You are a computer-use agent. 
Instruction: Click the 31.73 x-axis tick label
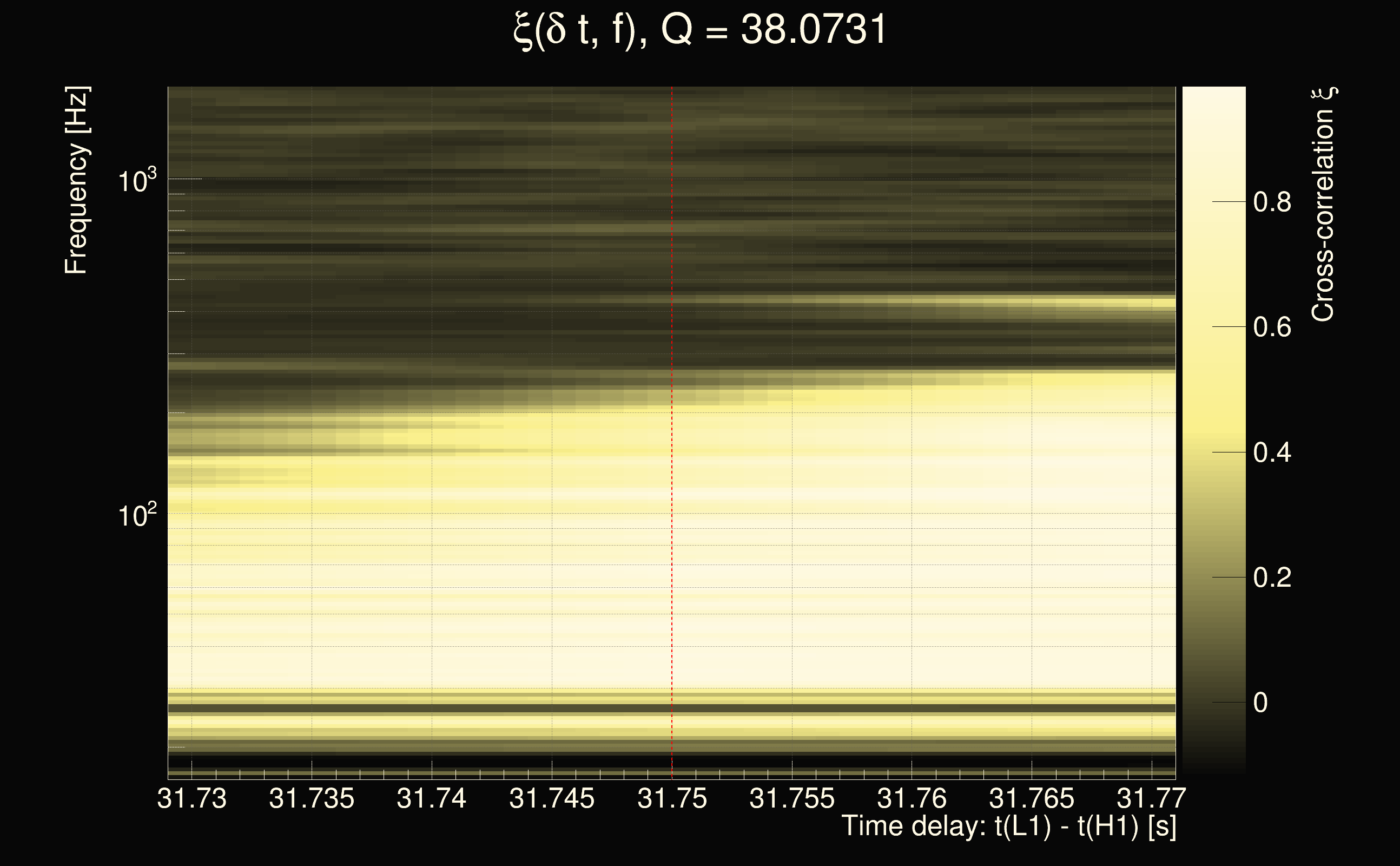pos(191,798)
